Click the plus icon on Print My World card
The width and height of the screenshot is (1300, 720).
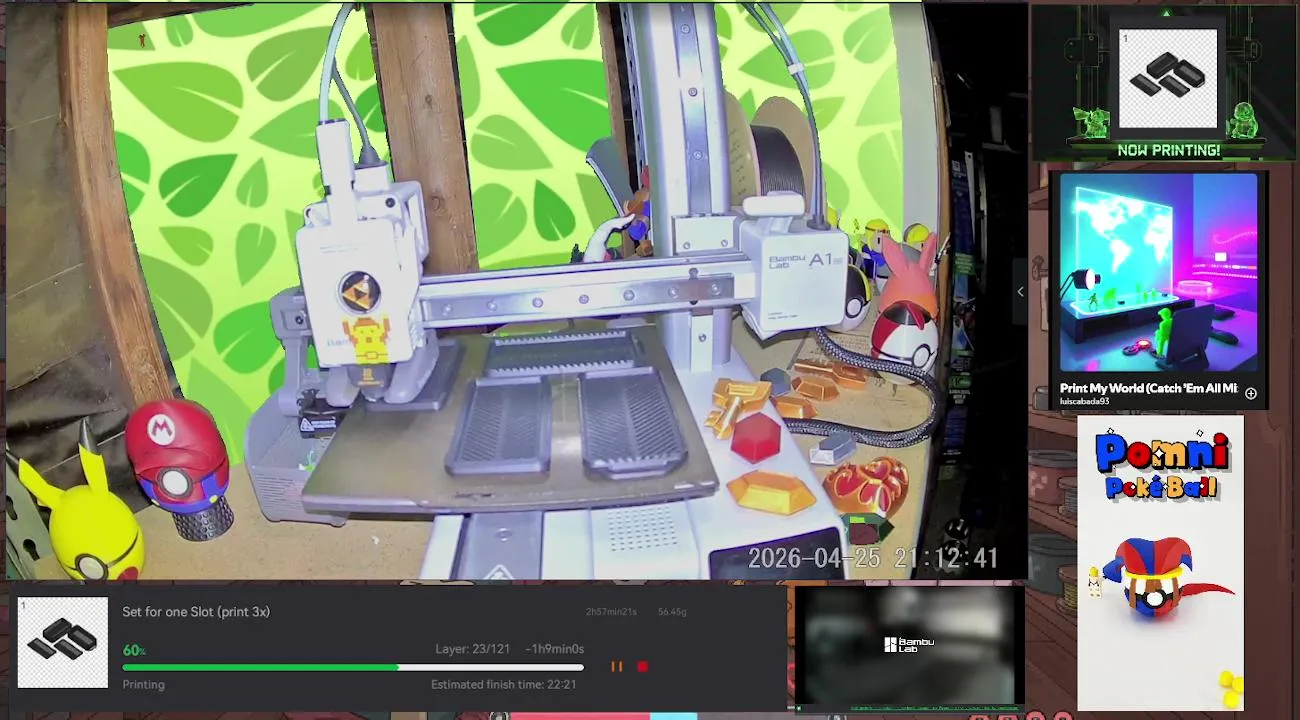[1251, 393]
